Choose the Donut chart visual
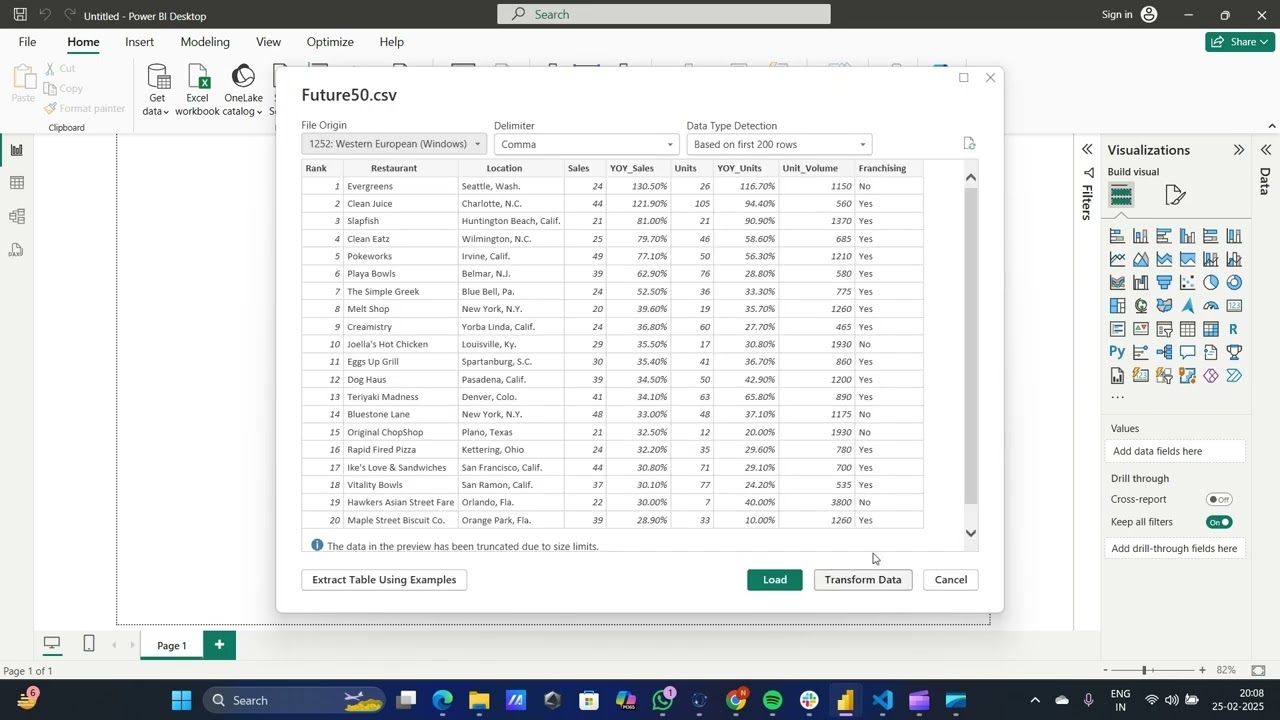Image resolution: width=1280 pixels, height=720 pixels. 1234,283
